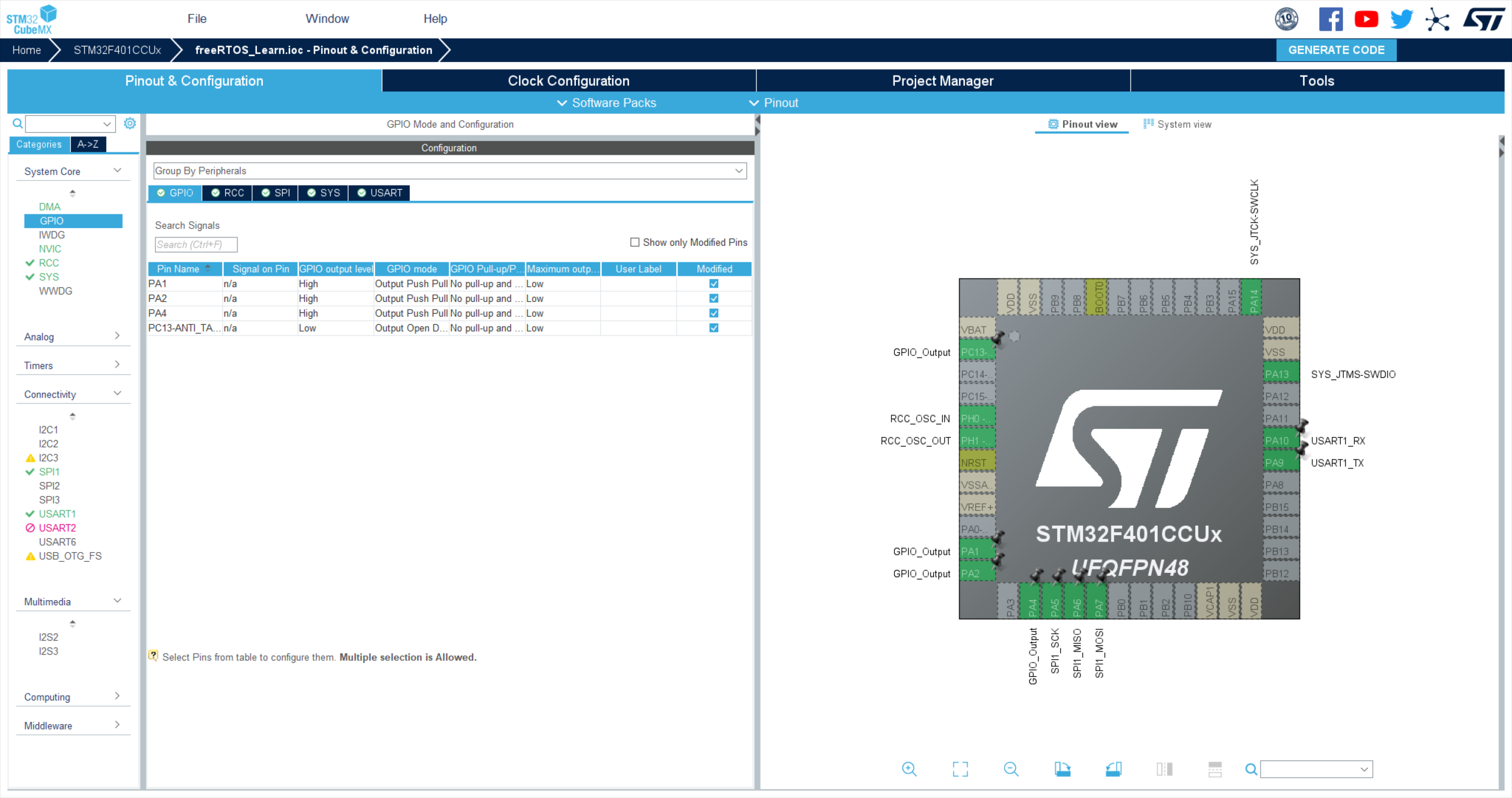Toggle Modified checkbox for PC13 row
The width and height of the screenshot is (1512, 798).
pos(714,328)
